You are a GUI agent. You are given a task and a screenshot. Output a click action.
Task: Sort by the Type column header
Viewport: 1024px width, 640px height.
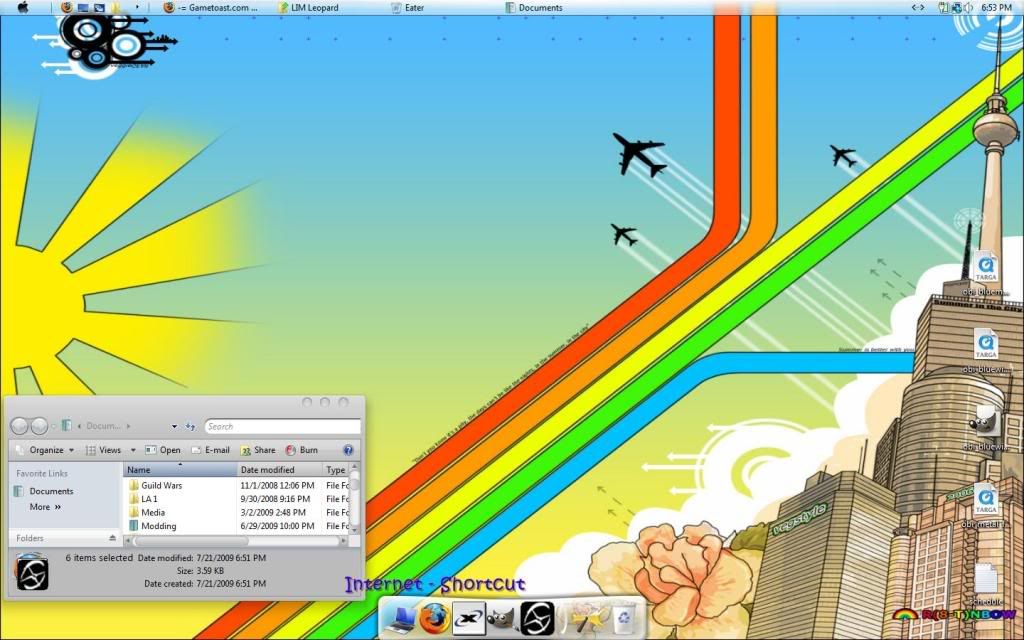(x=336, y=470)
